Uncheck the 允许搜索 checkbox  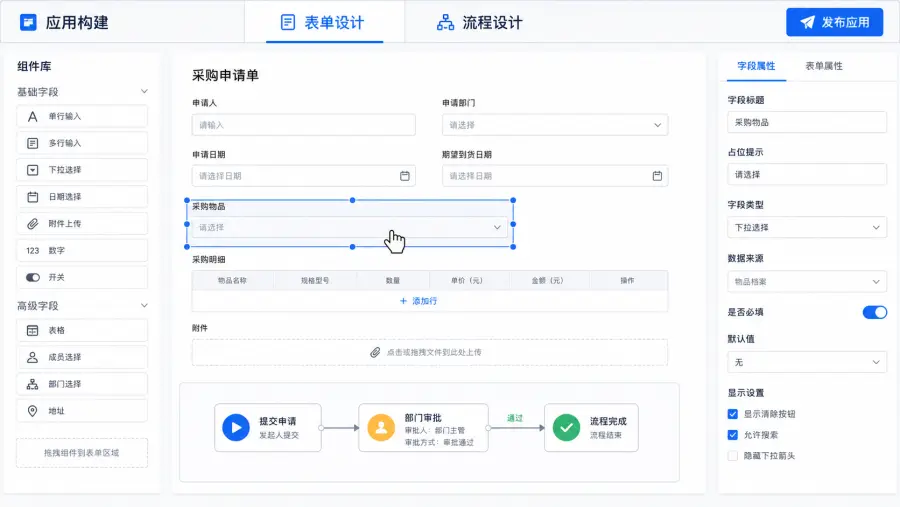pyautogui.click(x=732, y=435)
